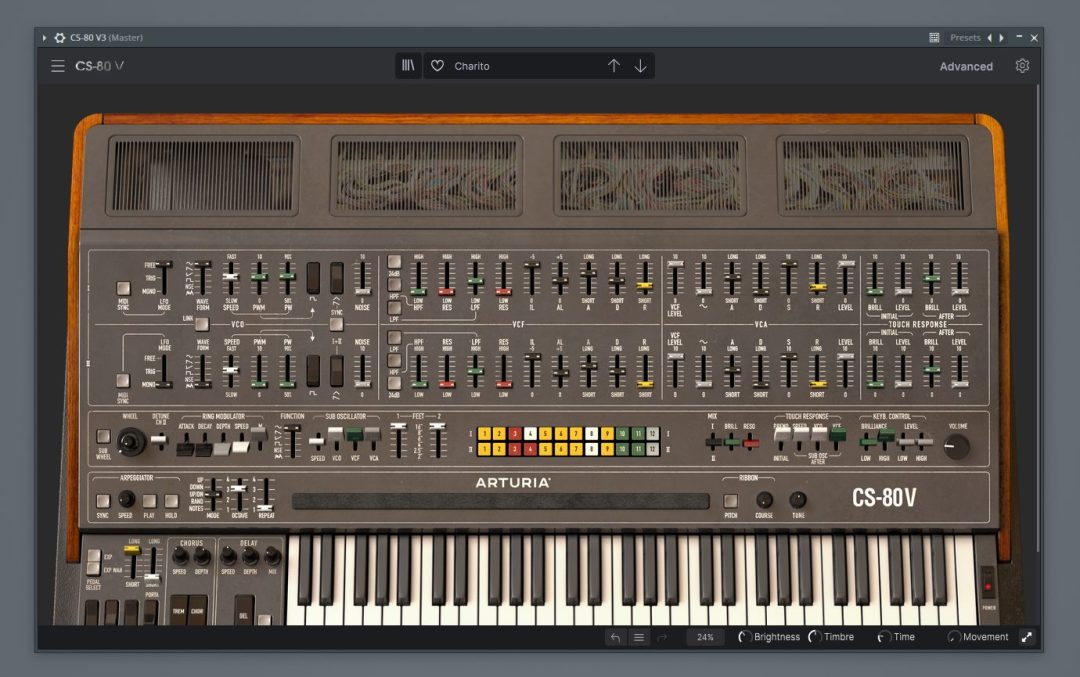
Task: Open the plugin options gear in the title bar
Action: (60, 38)
